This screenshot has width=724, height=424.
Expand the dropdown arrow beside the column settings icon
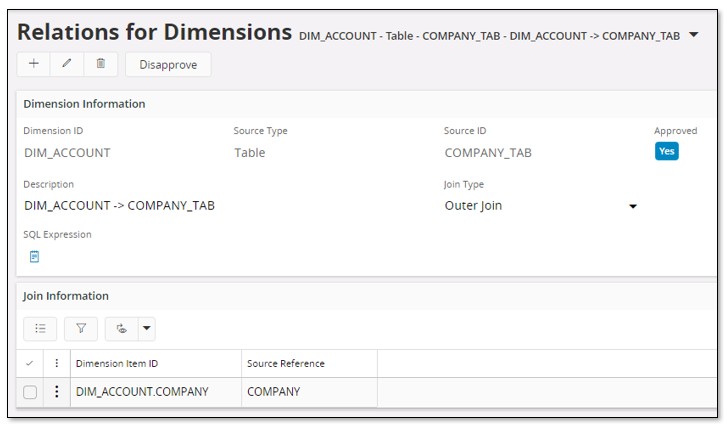point(147,329)
